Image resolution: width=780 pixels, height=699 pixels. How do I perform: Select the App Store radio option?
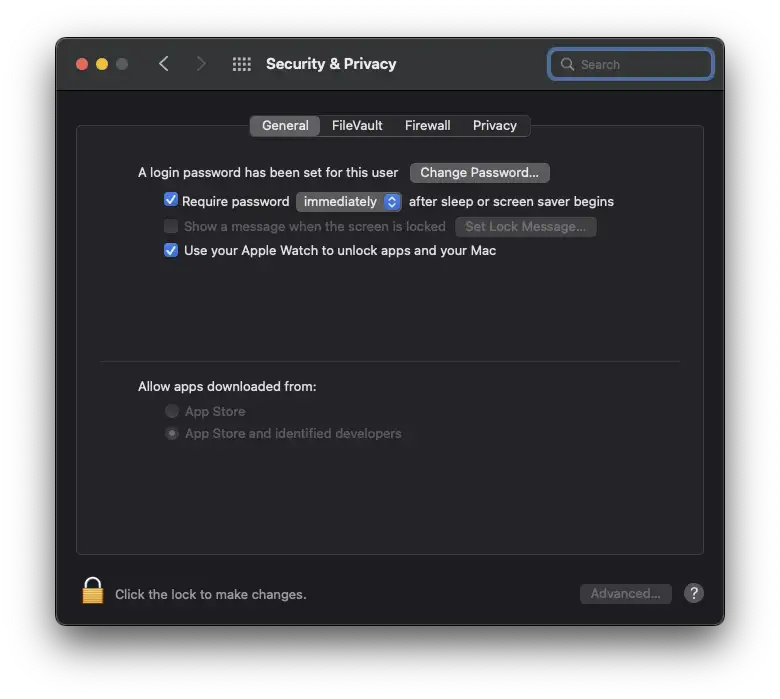click(x=172, y=411)
